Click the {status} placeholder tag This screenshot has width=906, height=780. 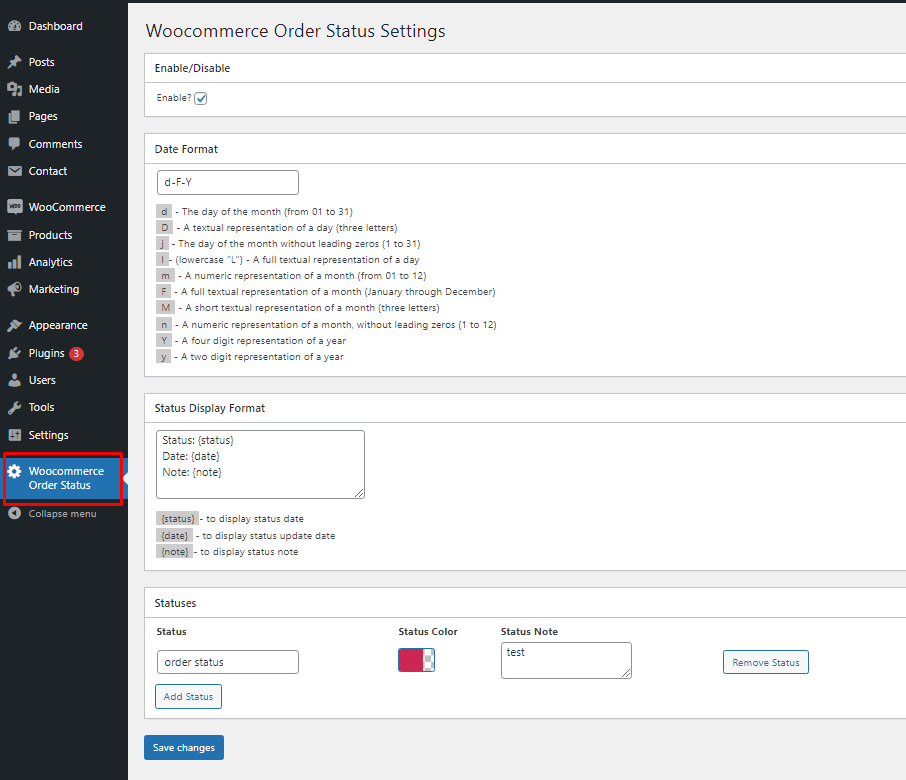click(177, 519)
